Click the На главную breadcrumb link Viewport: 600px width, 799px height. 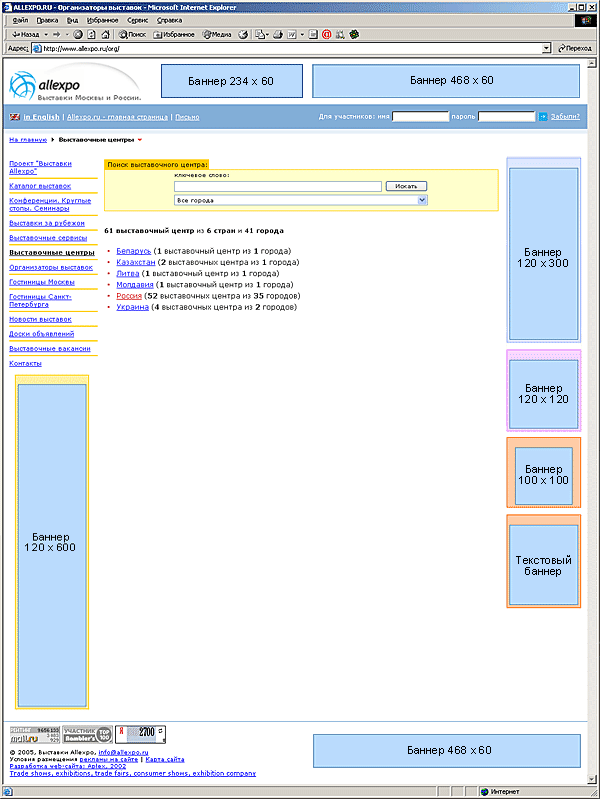(x=28, y=140)
